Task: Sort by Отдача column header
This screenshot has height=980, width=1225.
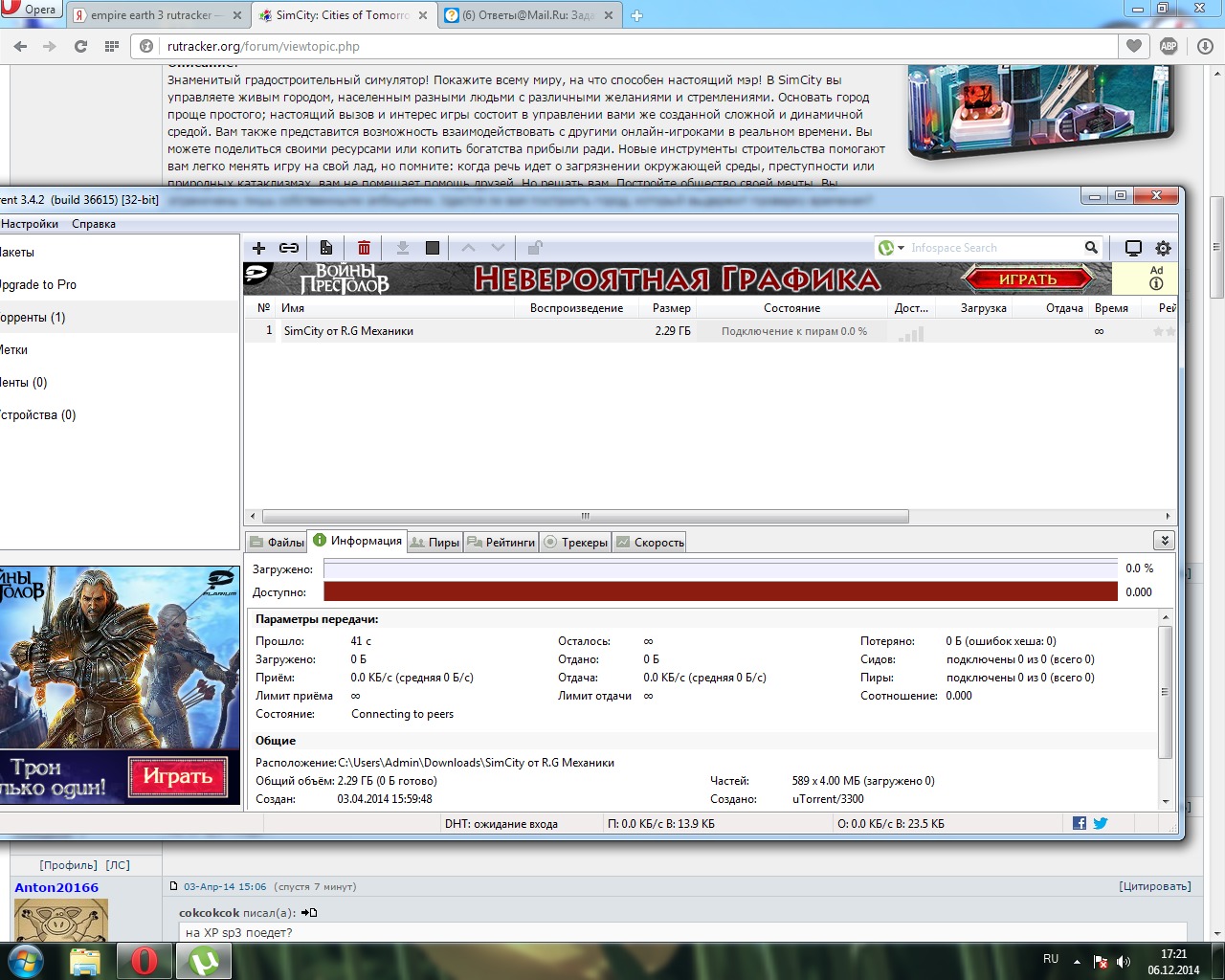Action: click(x=1051, y=308)
